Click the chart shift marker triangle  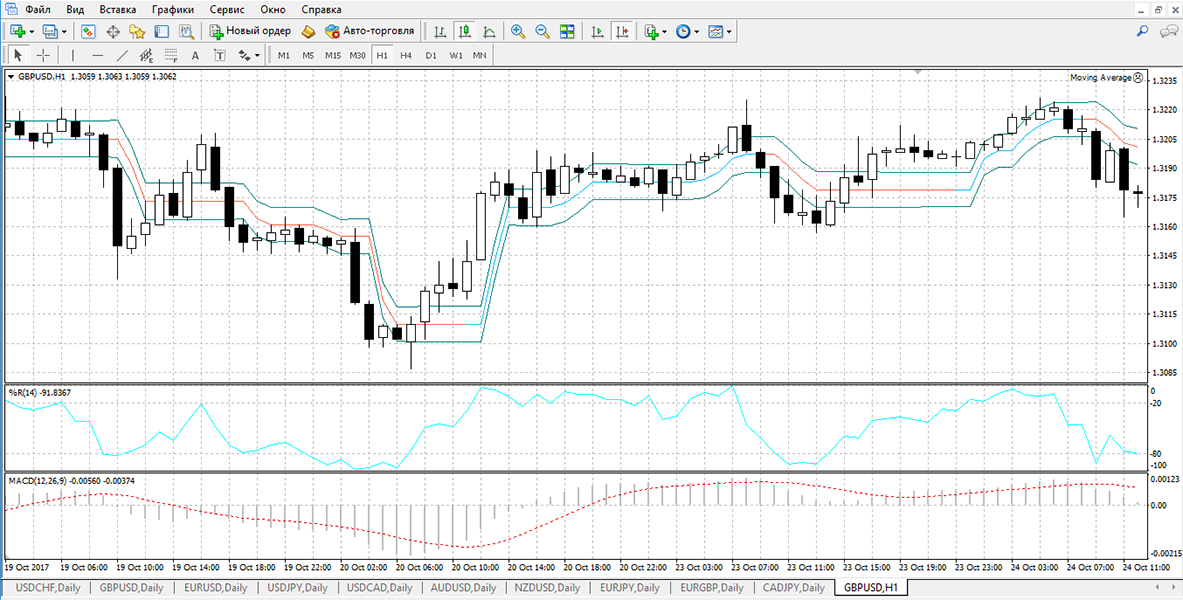917,72
